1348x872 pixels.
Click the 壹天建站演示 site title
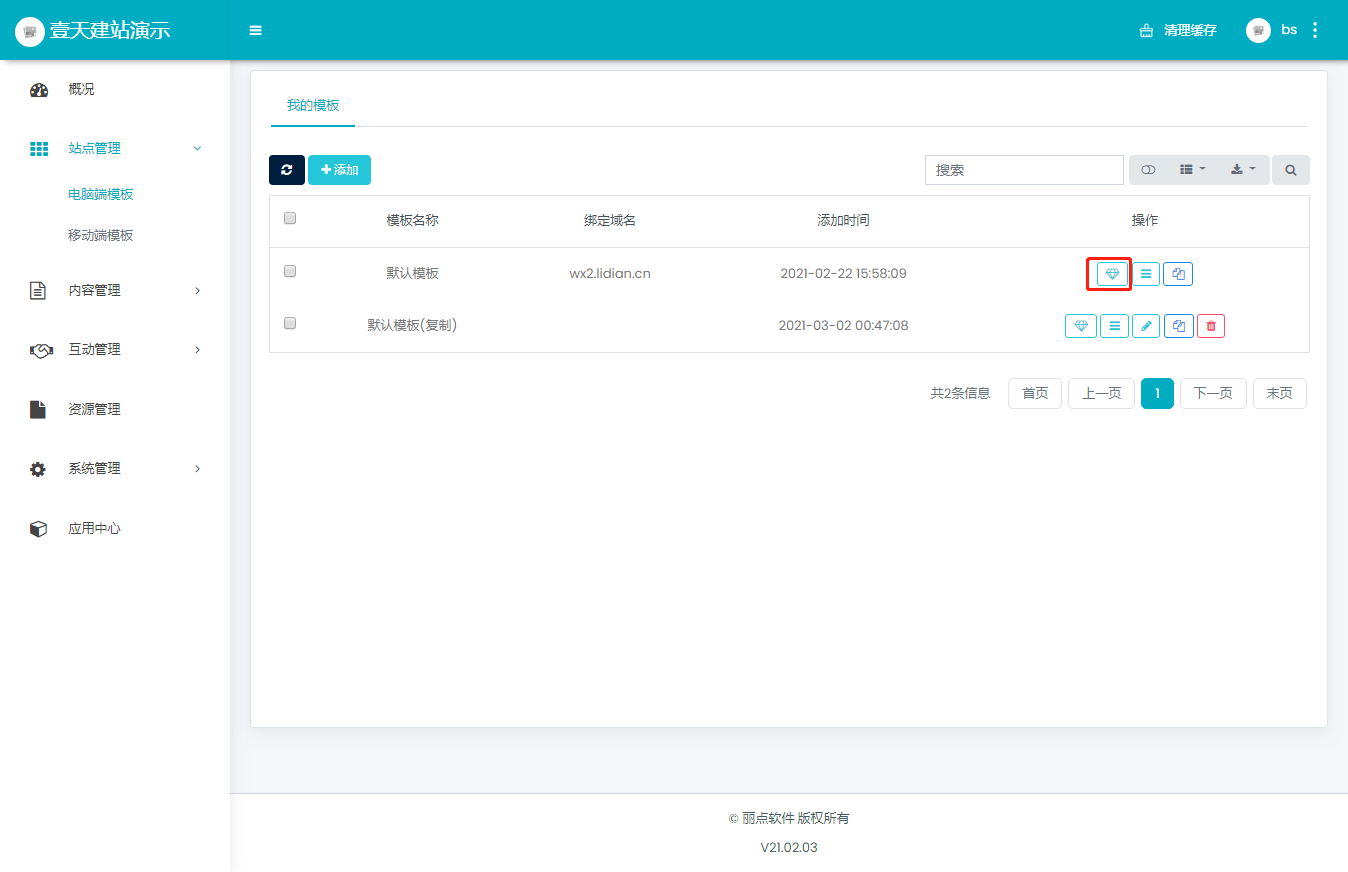coord(111,31)
